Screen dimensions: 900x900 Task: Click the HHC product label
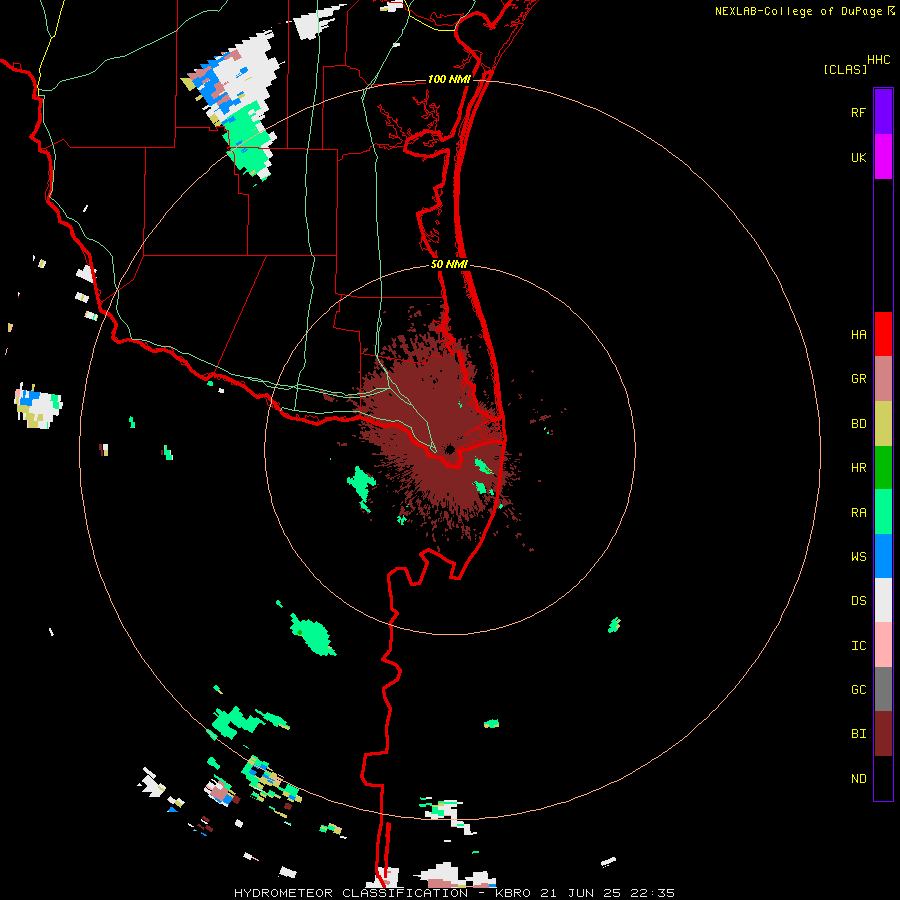tap(878, 60)
